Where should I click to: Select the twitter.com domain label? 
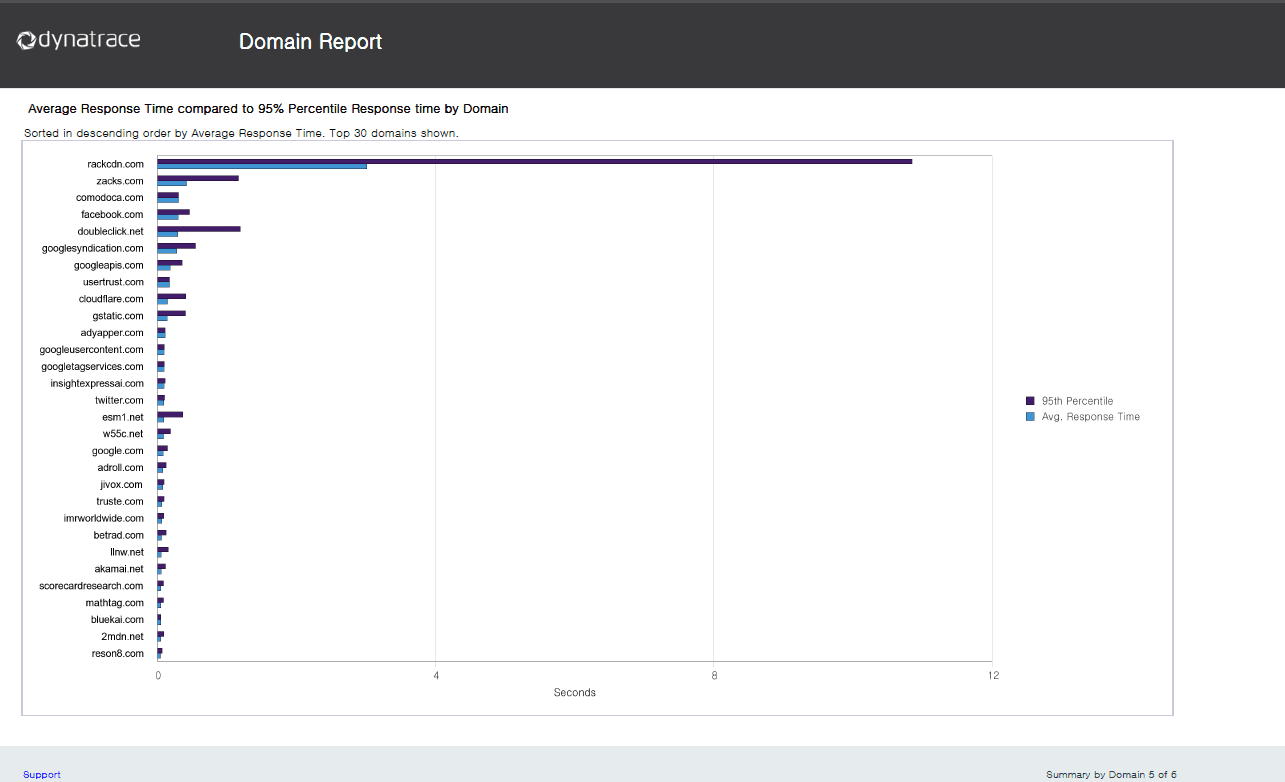tap(119, 400)
